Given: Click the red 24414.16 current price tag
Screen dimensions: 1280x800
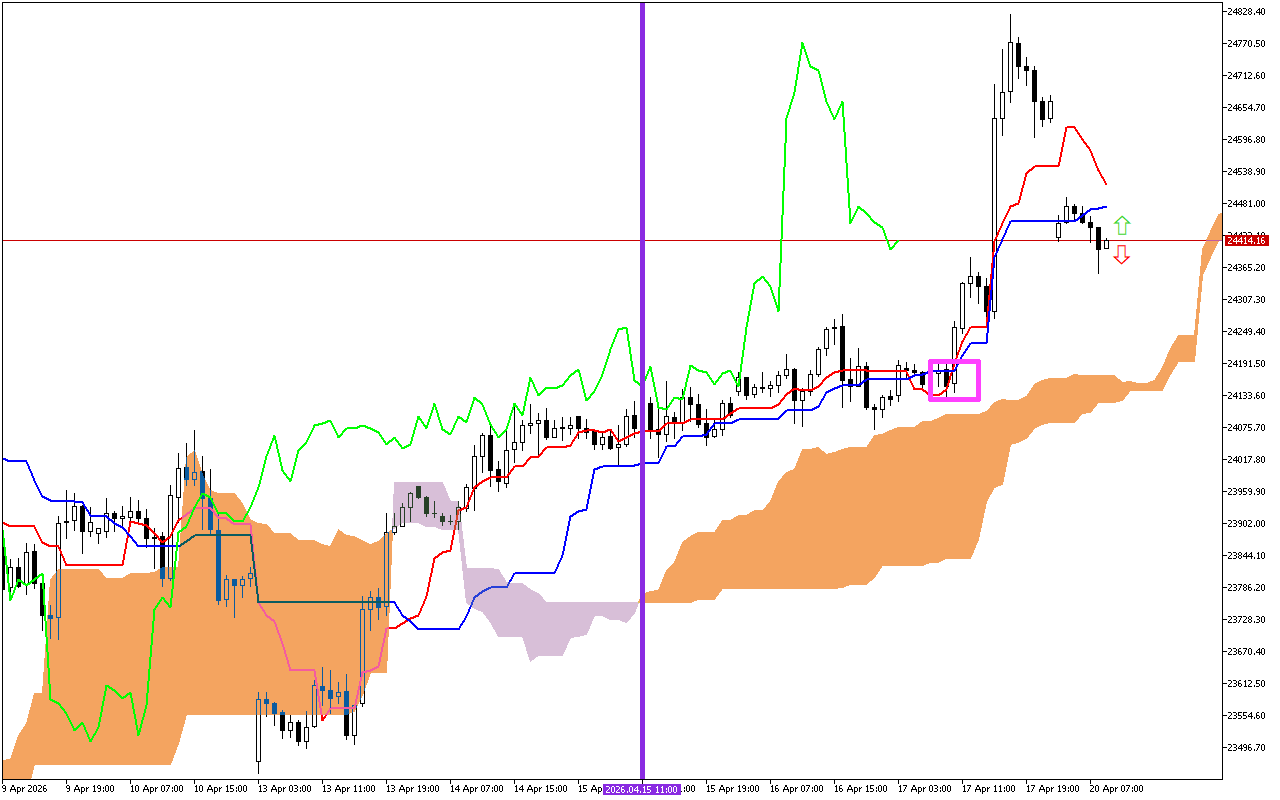Looking at the screenshot, I should coord(1246,241).
